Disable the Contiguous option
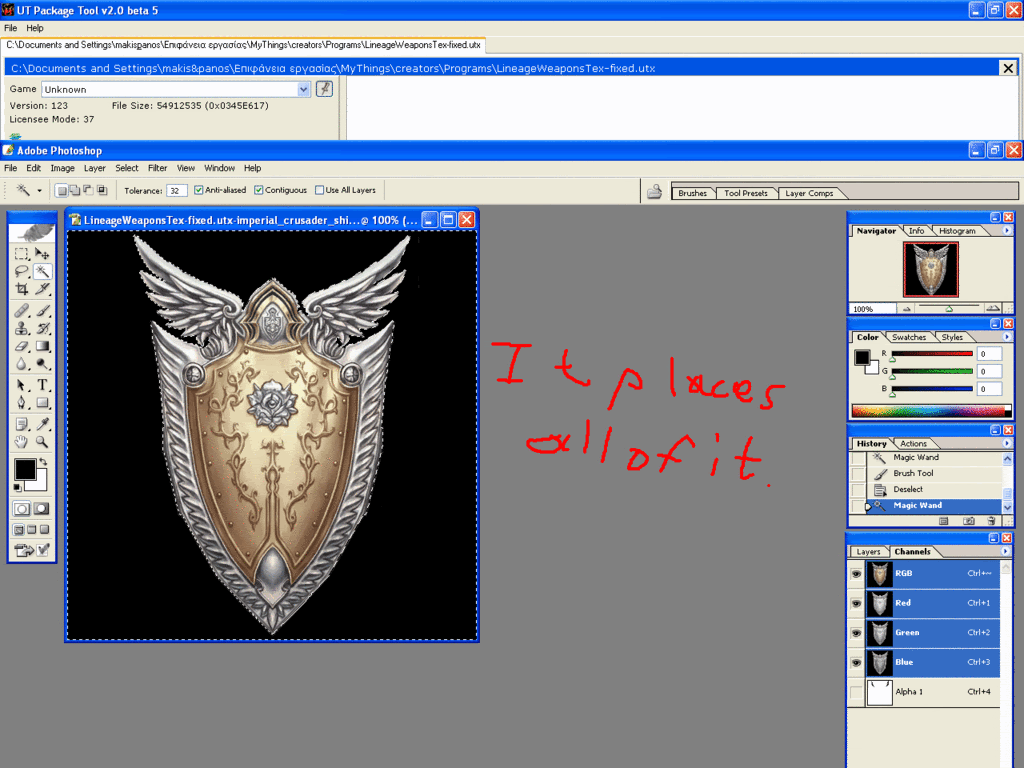 (x=259, y=190)
